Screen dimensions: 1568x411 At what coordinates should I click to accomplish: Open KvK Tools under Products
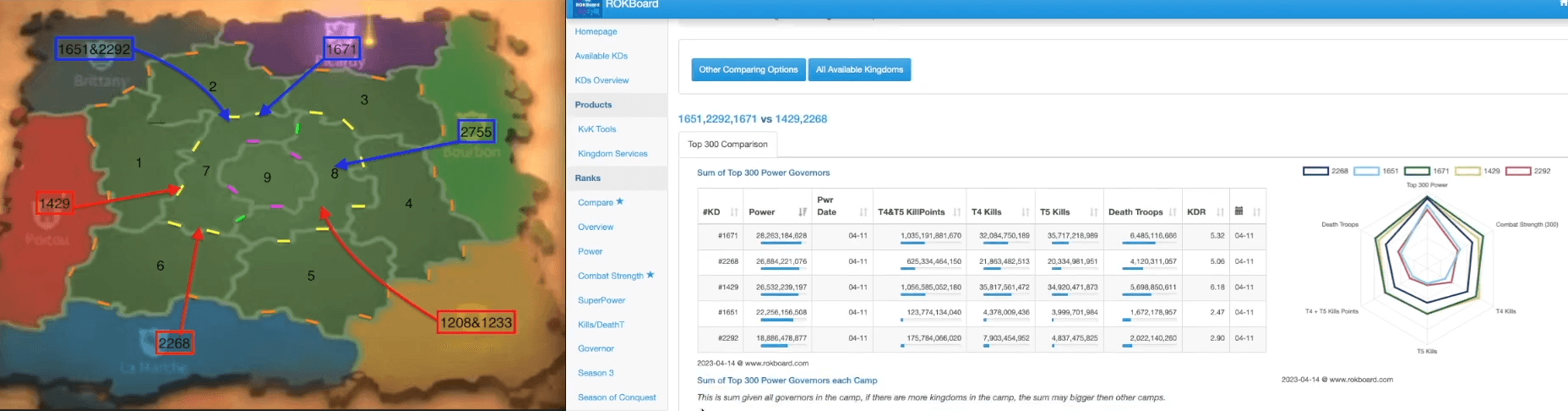tap(596, 129)
